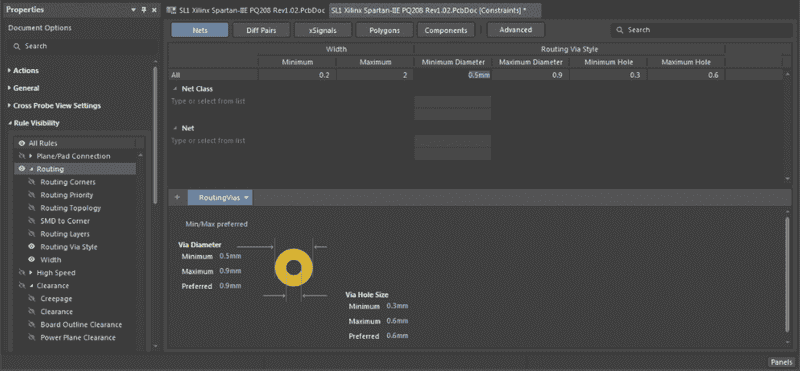Viewport: 800px width, 371px height.
Task: Hide the Routing Via Style rule
Action: [32, 247]
